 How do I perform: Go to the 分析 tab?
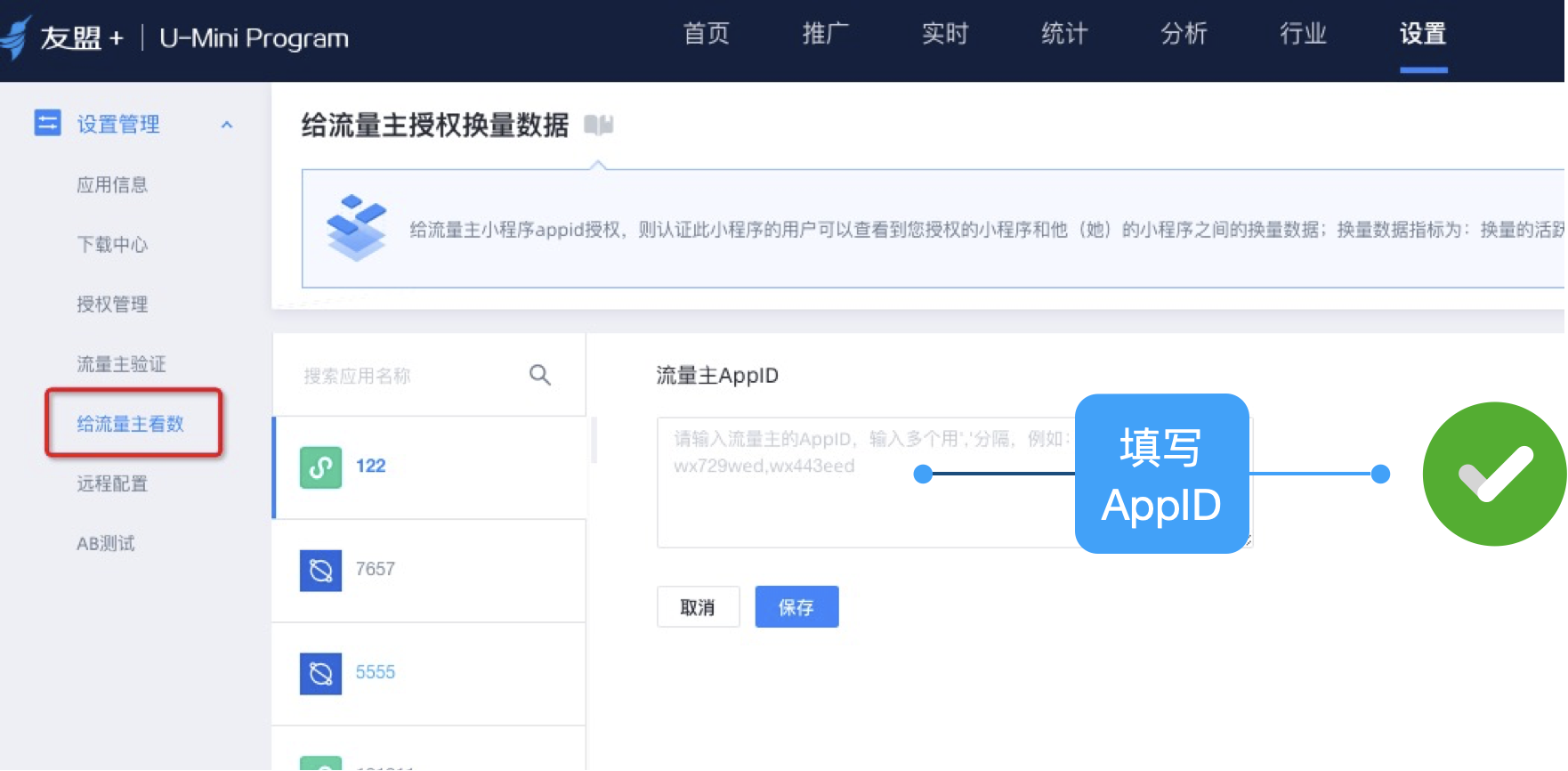pos(1184,34)
